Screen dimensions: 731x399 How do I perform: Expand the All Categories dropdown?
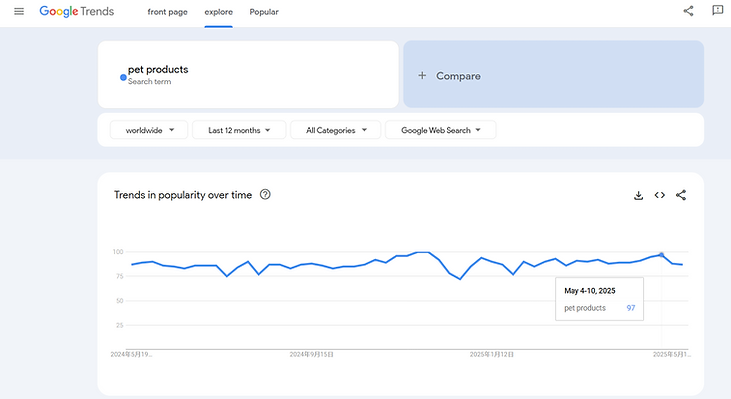click(336, 130)
